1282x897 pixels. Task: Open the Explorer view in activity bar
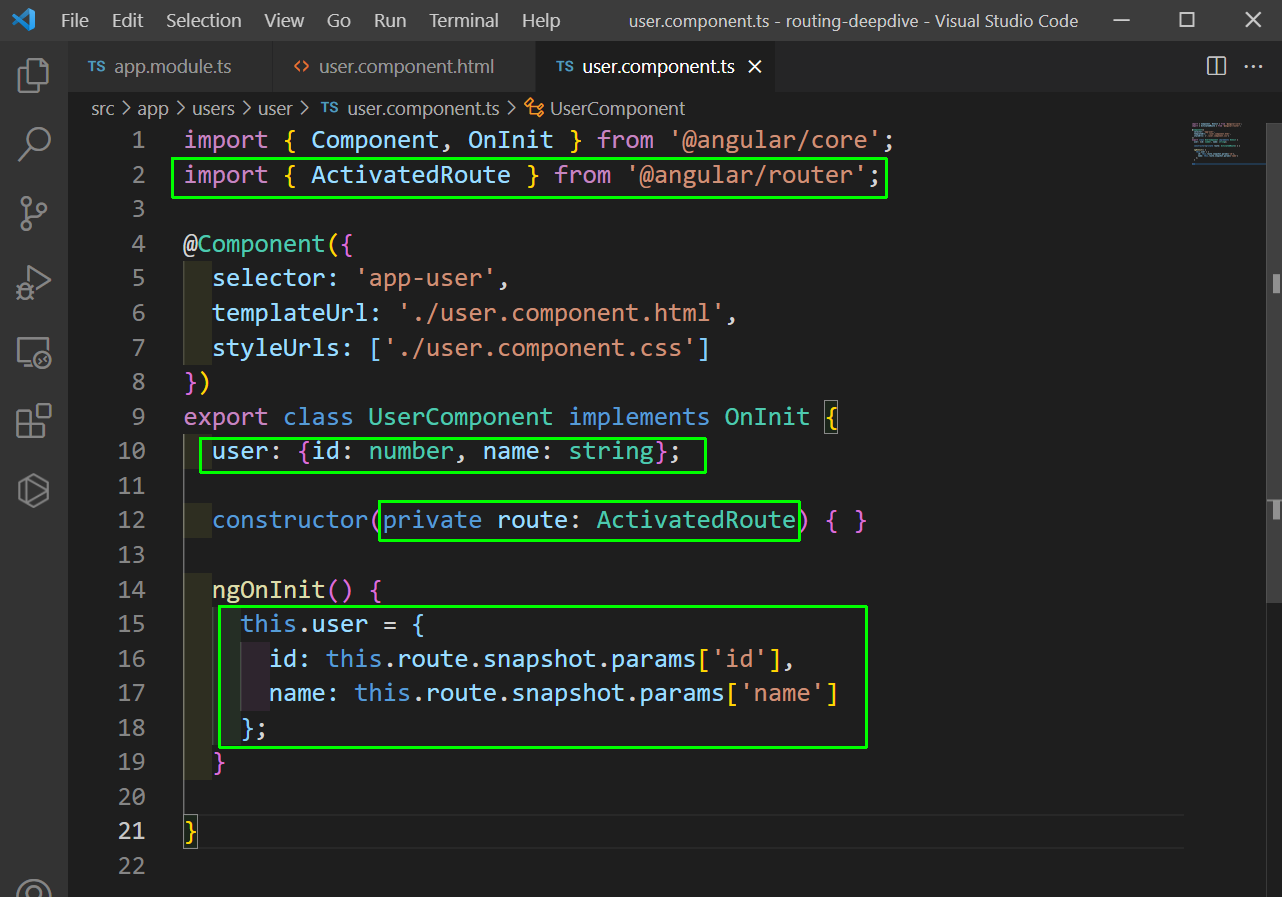pyautogui.click(x=34, y=75)
